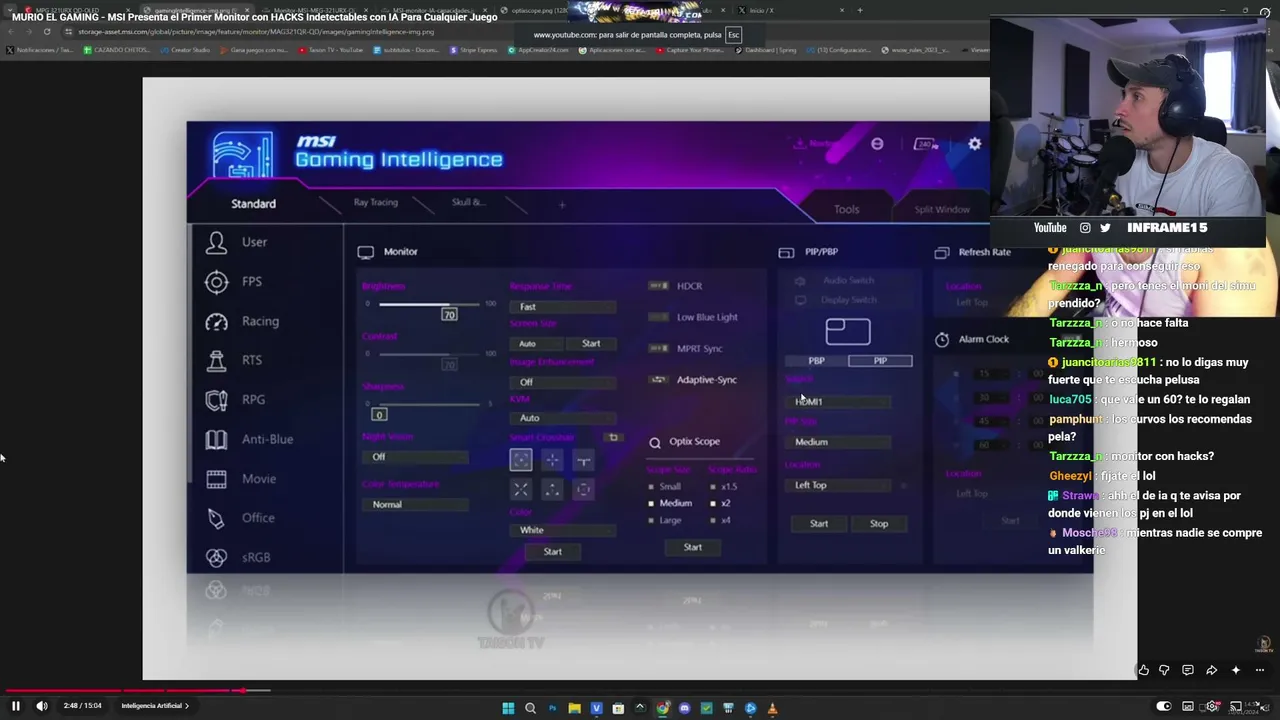Open the Screen Size Auto dropdown
1280x720 pixels.
[x=537, y=344]
